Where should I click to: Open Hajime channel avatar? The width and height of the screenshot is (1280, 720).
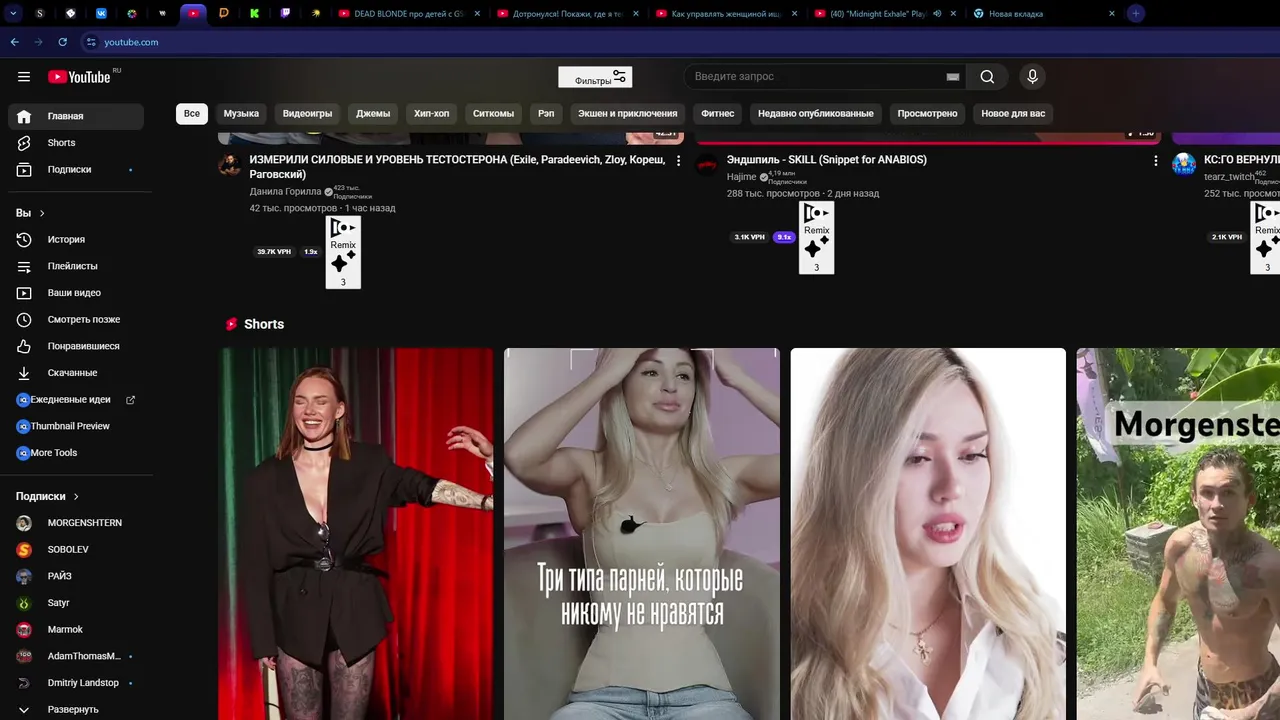[x=707, y=164]
